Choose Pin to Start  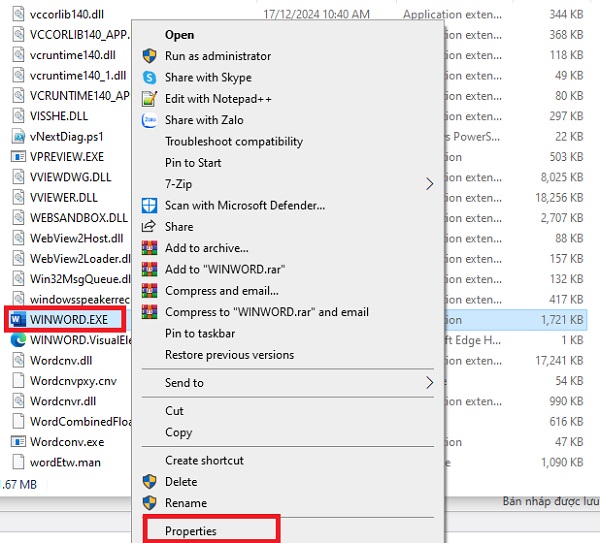pyautogui.click(x=193, y=163)
